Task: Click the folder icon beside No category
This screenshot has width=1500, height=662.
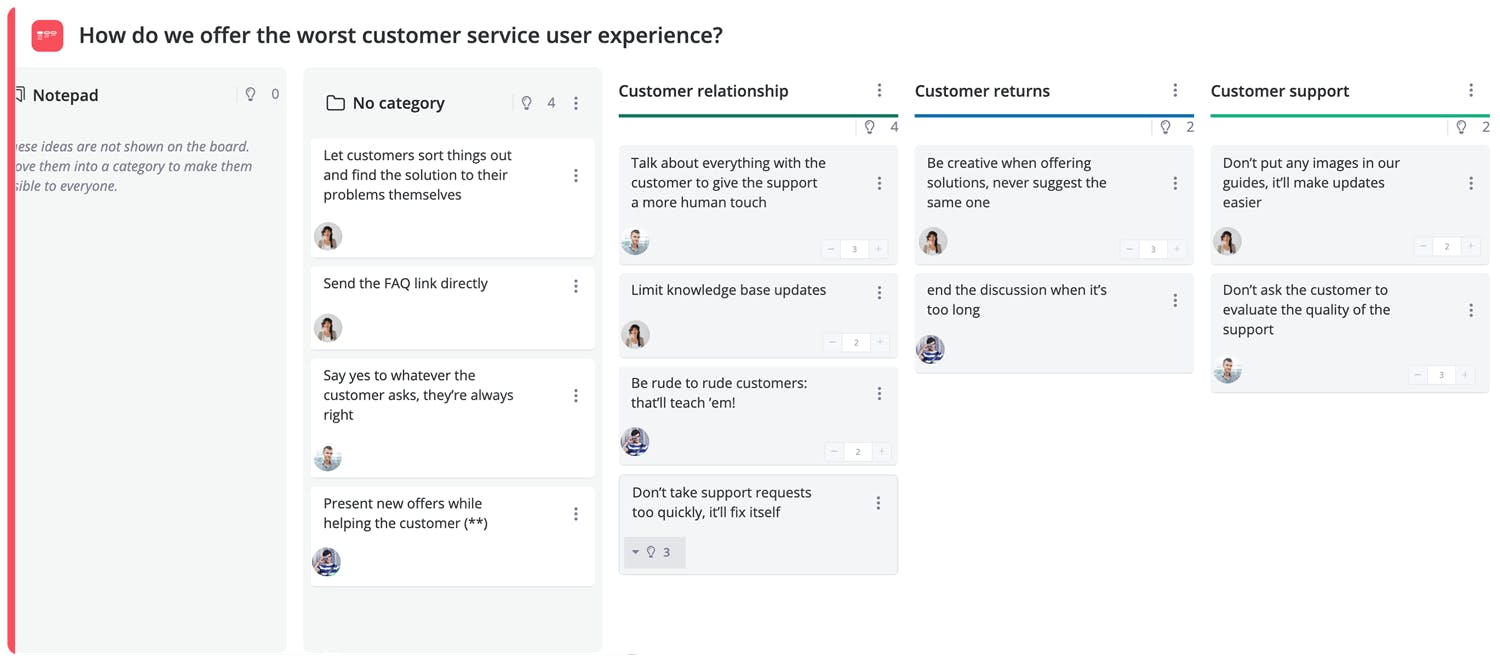Action: 335,103
